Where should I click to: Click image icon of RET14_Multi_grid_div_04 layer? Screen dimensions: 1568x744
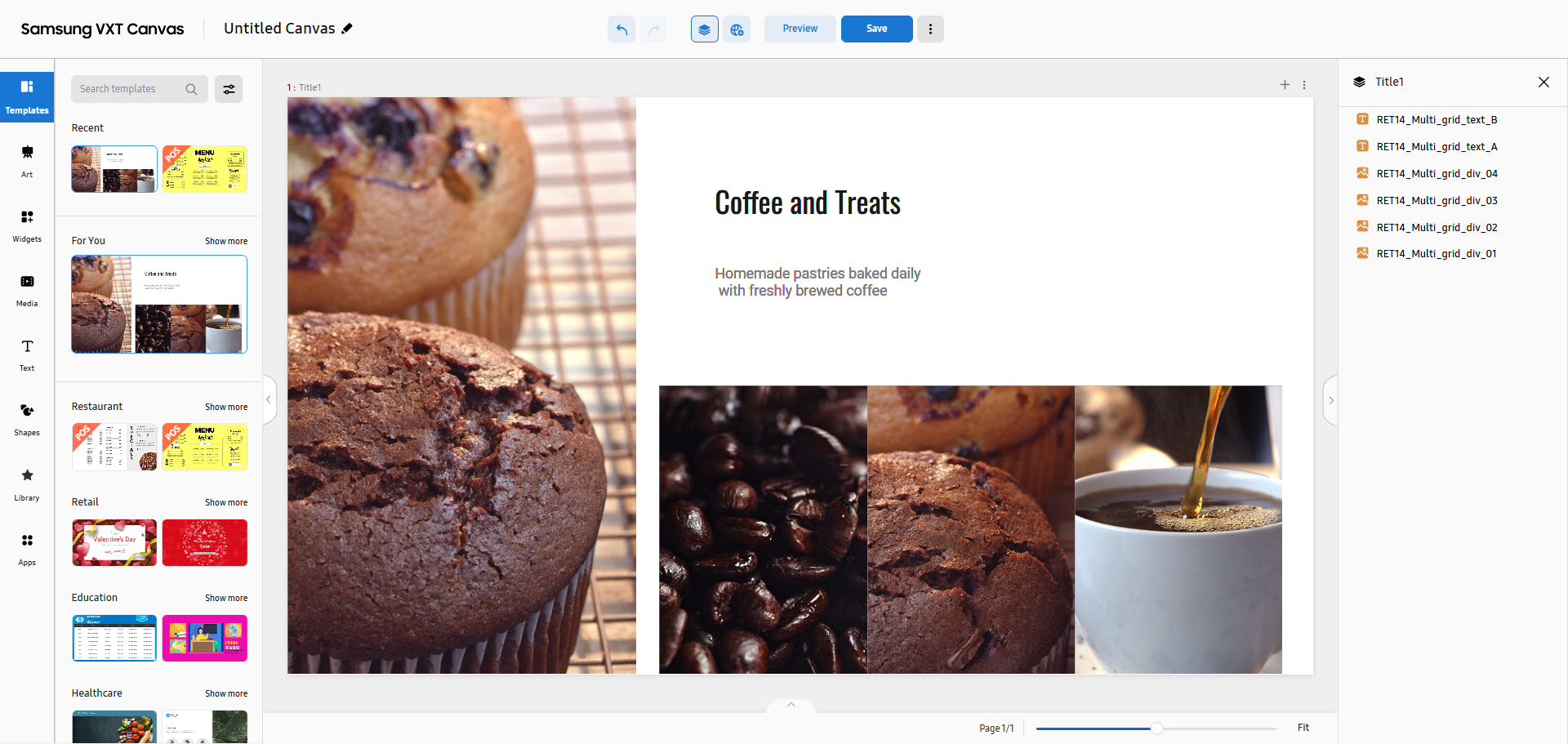coord(1362,173)
